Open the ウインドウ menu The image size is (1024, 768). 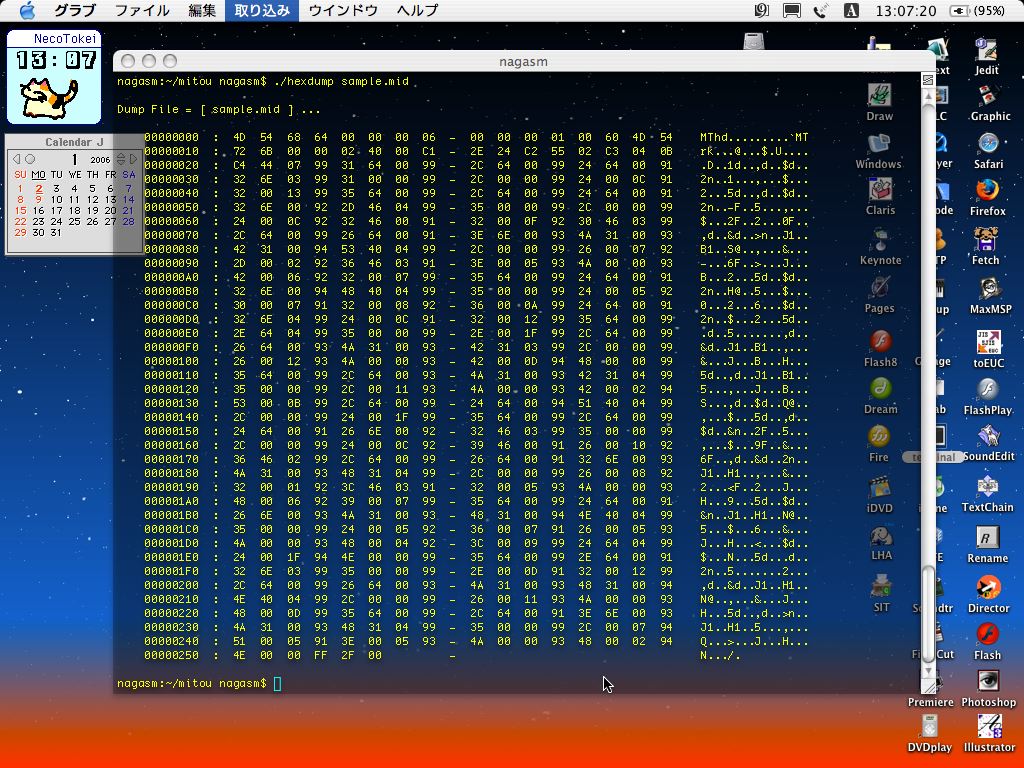click(x=343, y=10)
